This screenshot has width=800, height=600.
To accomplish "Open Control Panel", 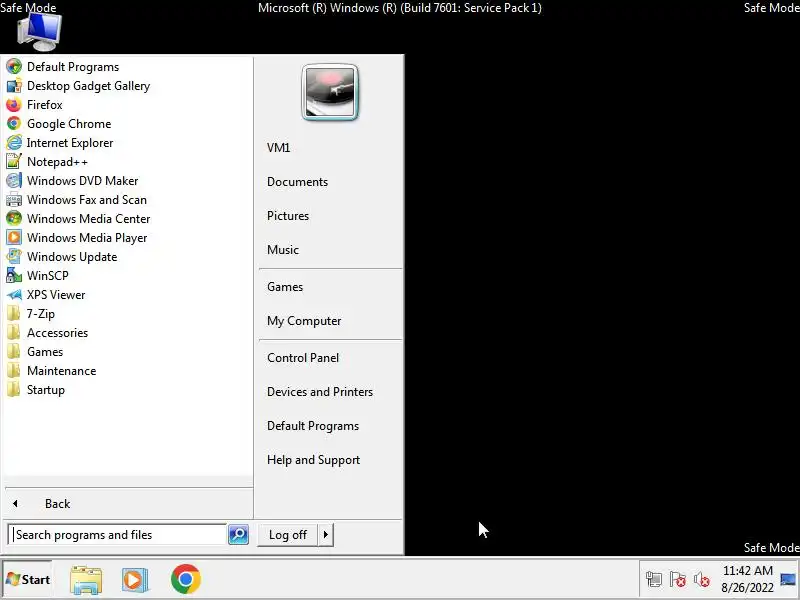I will (303, 358).
